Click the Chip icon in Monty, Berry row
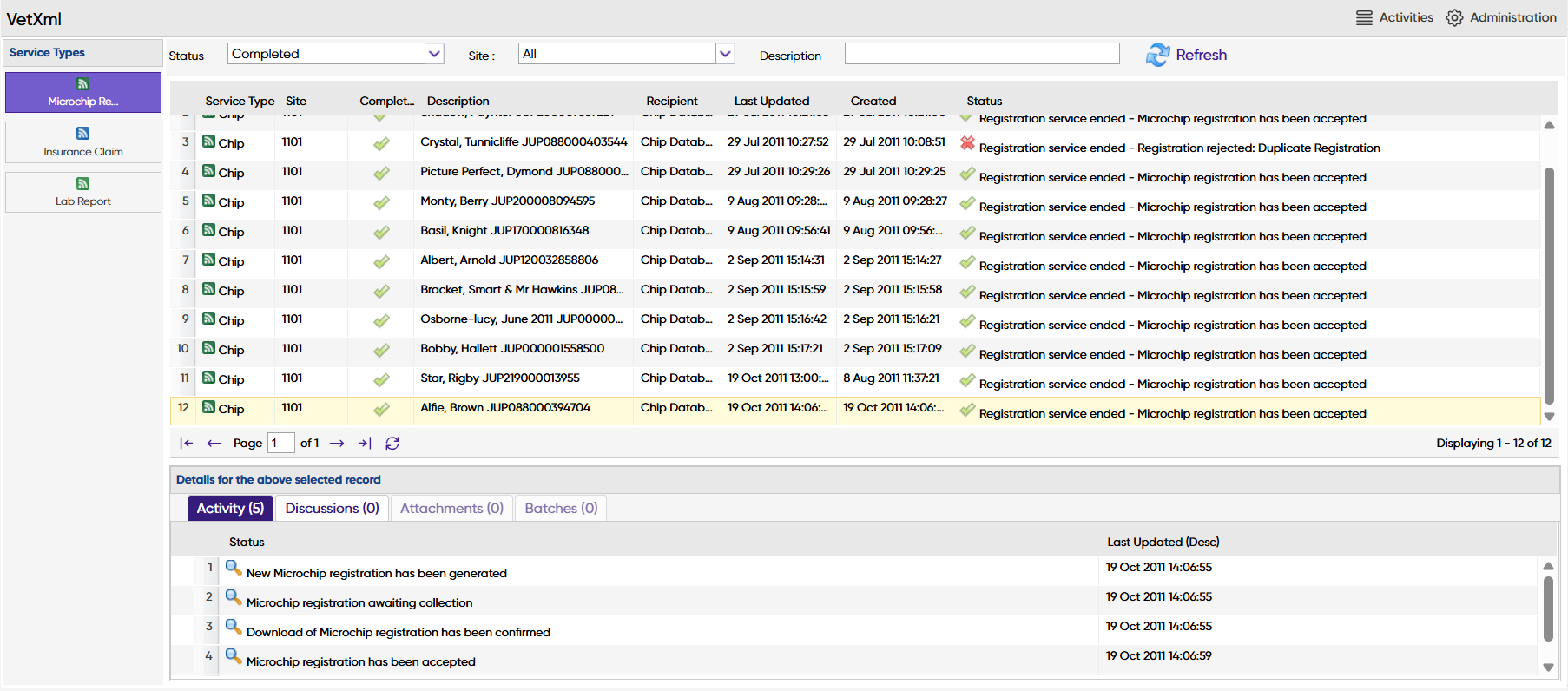Screen dimensions: 1568x691 pyautogui.click(x=209, y=201)
